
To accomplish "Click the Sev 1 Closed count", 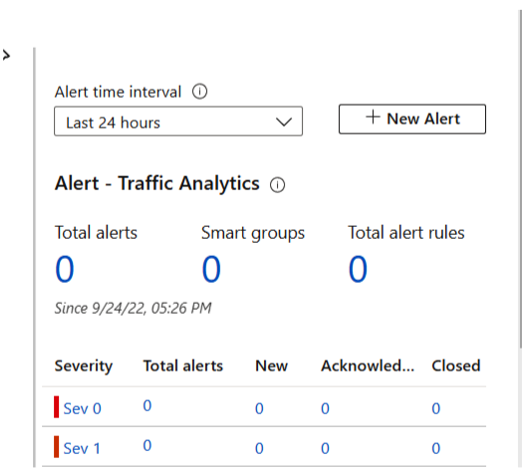I will pyautogui.click(x=436, y=448).
